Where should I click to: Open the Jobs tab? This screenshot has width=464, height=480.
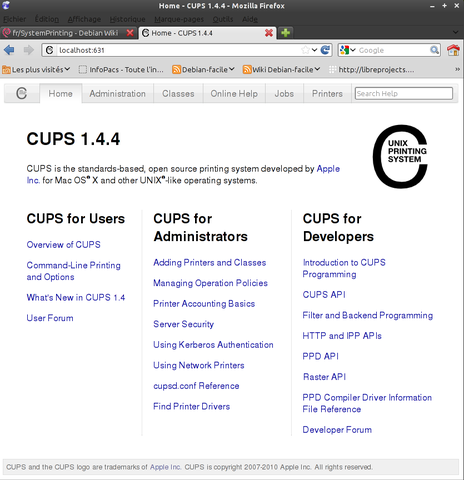click(x=284, y=94)
